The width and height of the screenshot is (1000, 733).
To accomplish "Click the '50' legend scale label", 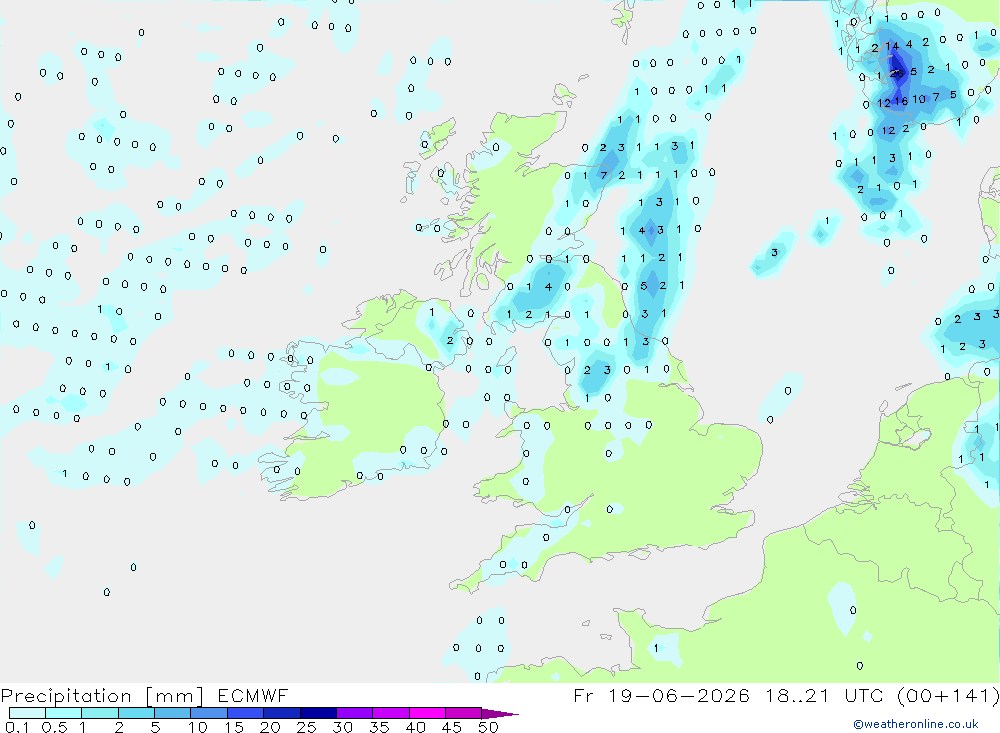I will pos(488,727).
